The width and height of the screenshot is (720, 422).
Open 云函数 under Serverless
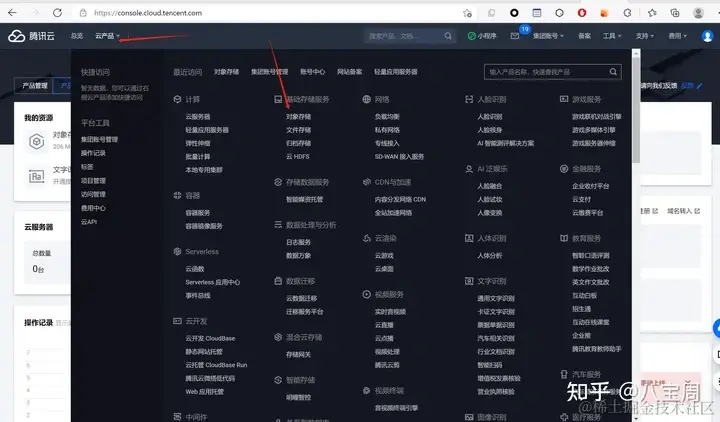(x=195, y=269)
